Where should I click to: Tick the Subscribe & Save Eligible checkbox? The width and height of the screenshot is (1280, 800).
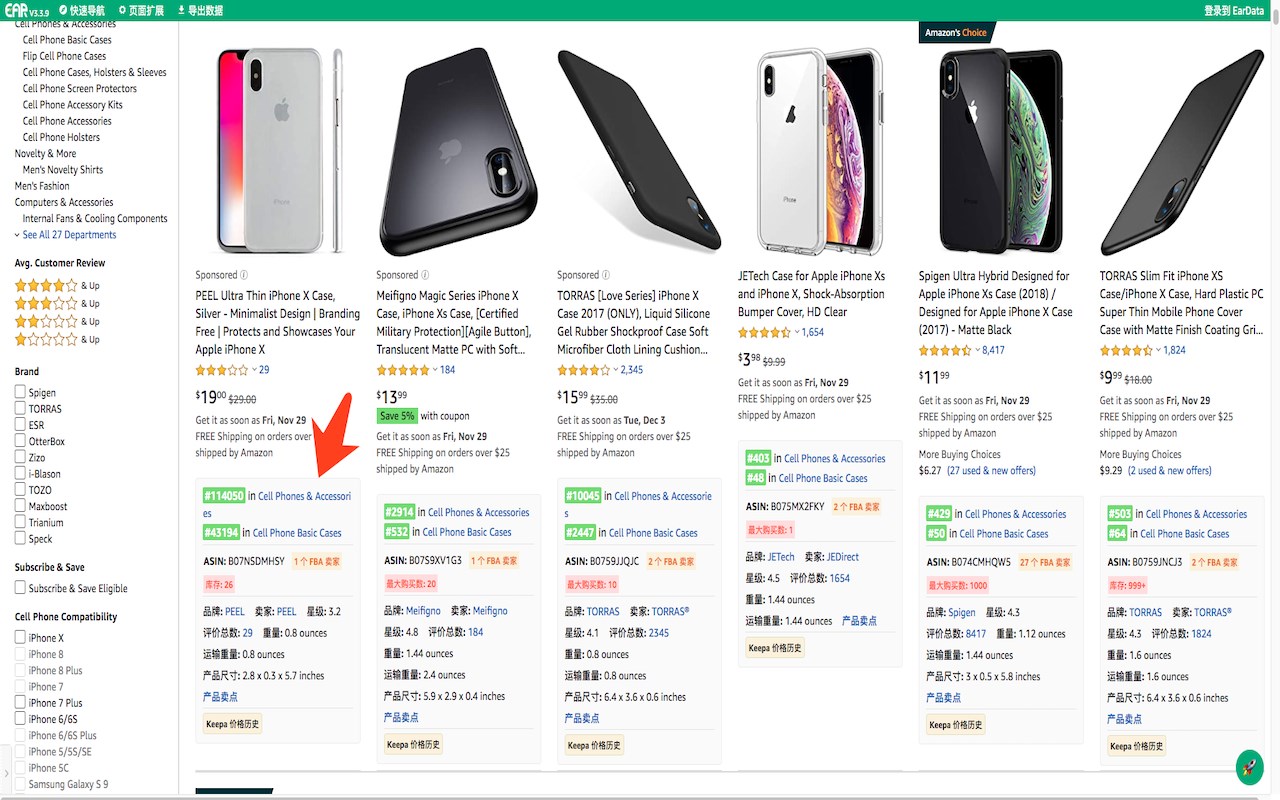(x=20, y=588)
